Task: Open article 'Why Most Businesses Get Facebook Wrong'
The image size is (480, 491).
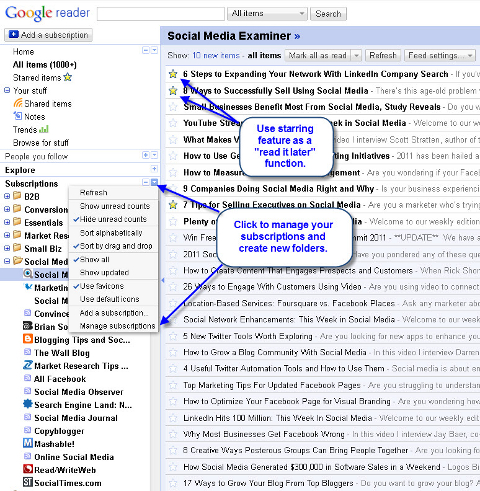Action: pyautogui.click(x=264, y=434)
